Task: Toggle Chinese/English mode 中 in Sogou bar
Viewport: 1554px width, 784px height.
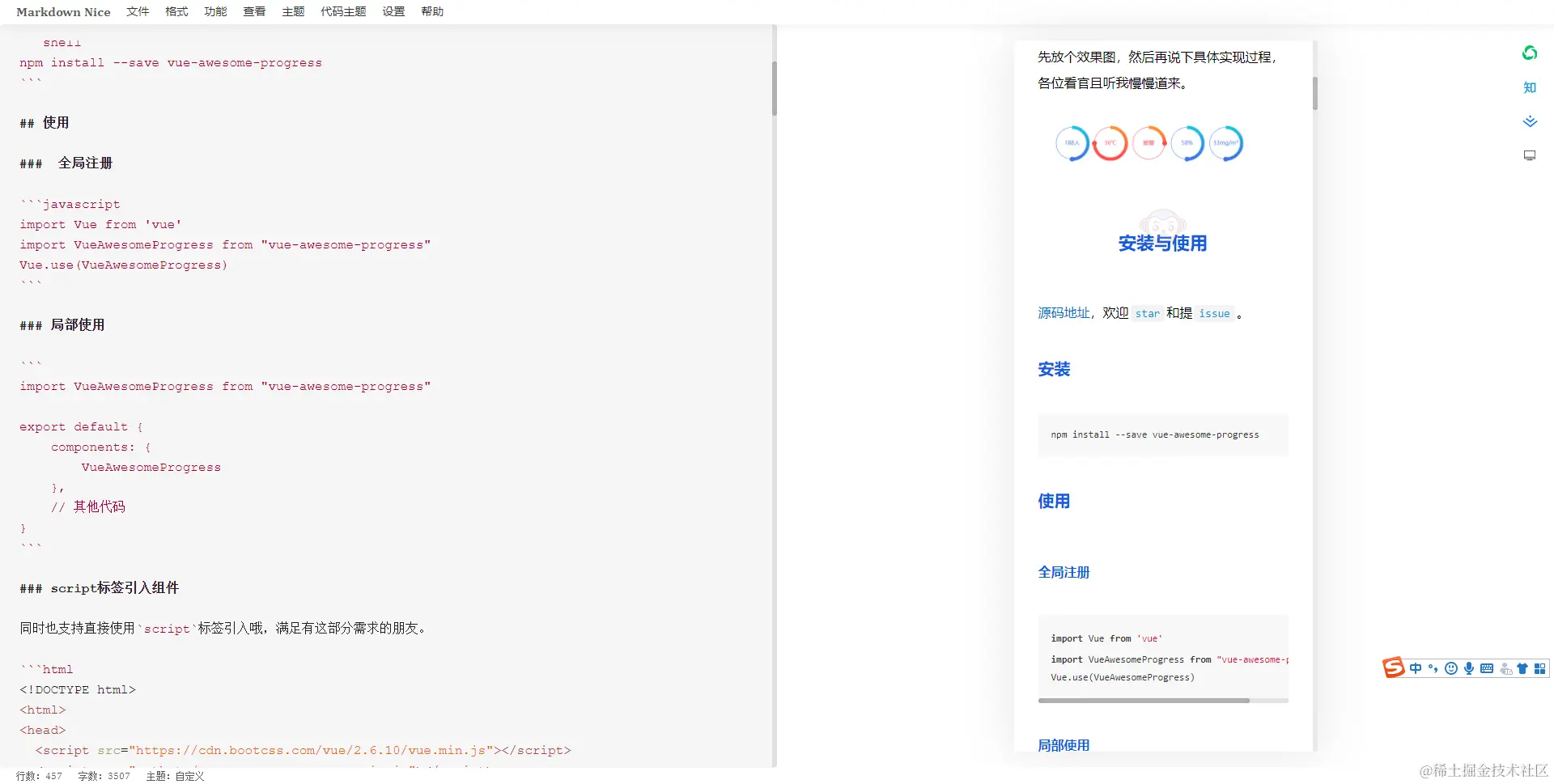Action: pyautogui.click(x=1416, y=668)
